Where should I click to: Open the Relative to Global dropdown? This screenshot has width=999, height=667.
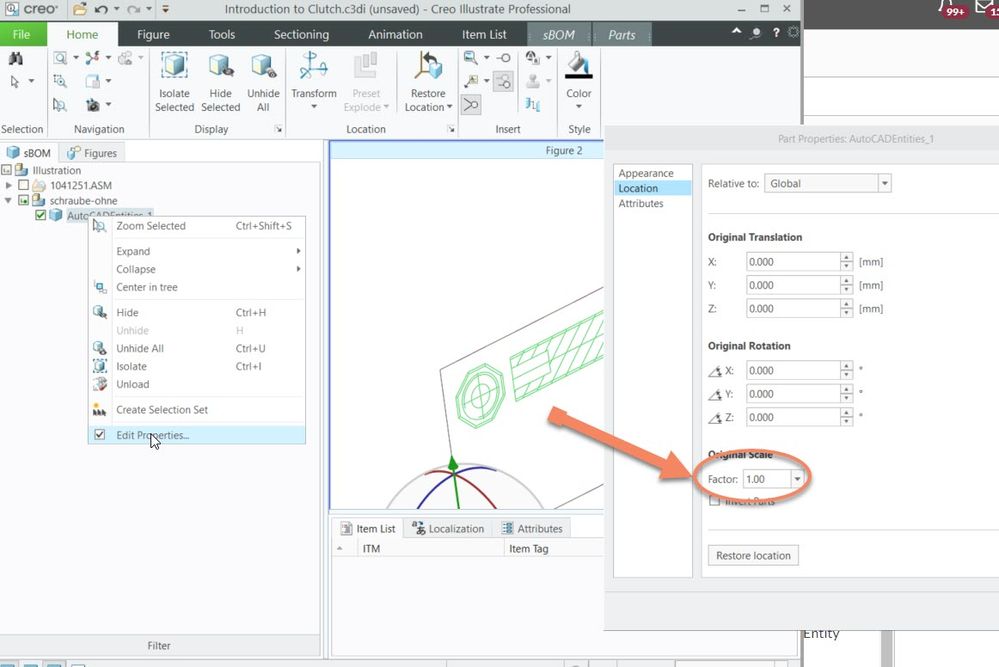[884, 183]
